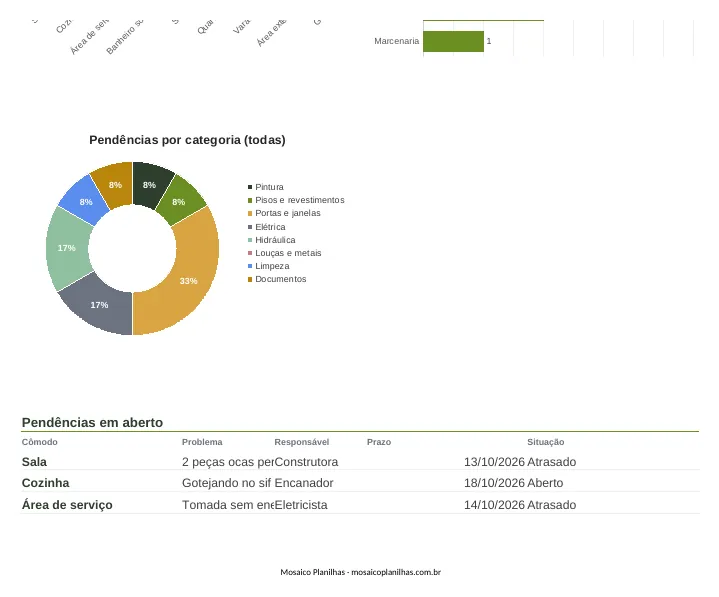Click the Marcenaria green bar
The image size is (719, 597).
coord(453,41)
